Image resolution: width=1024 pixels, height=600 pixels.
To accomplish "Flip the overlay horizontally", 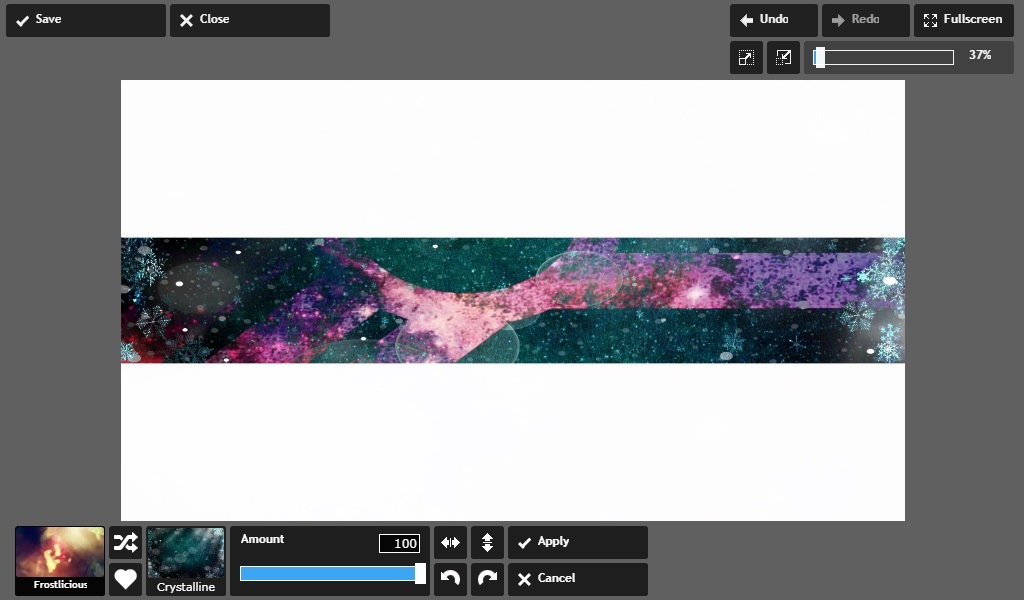I will click(451, 543).
